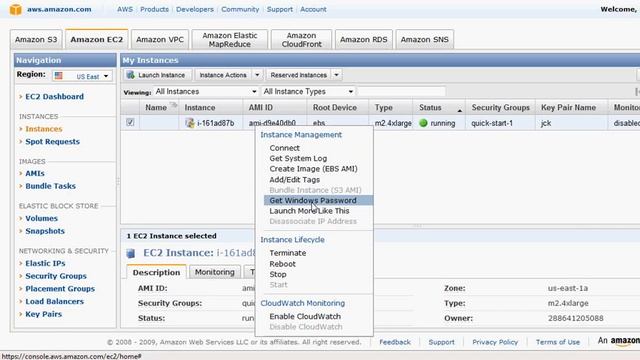Click the server icon beside i-161ad87b

pyautogui.click(x=190, y=123)
